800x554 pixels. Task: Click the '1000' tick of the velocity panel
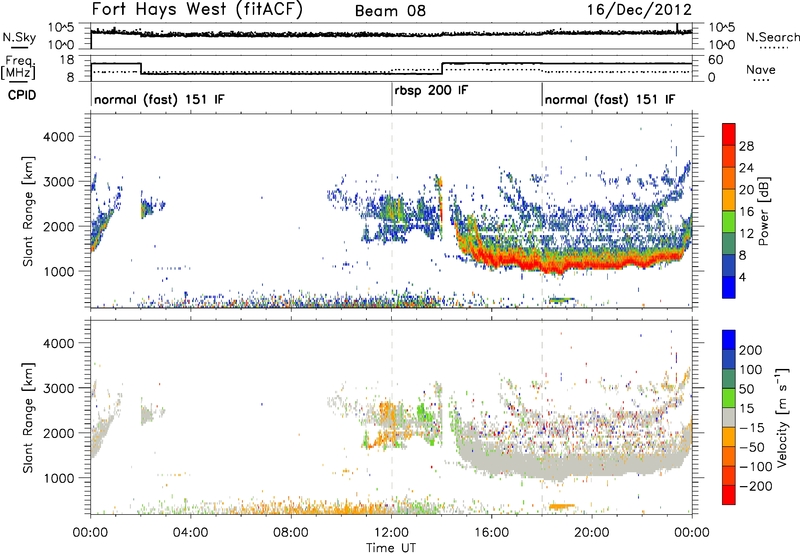tap(58, 478)
